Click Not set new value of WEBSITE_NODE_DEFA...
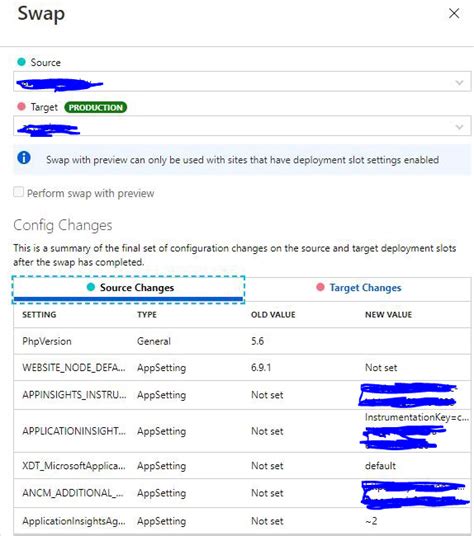This screenshot has width=474, height=536. click(381, 368)
